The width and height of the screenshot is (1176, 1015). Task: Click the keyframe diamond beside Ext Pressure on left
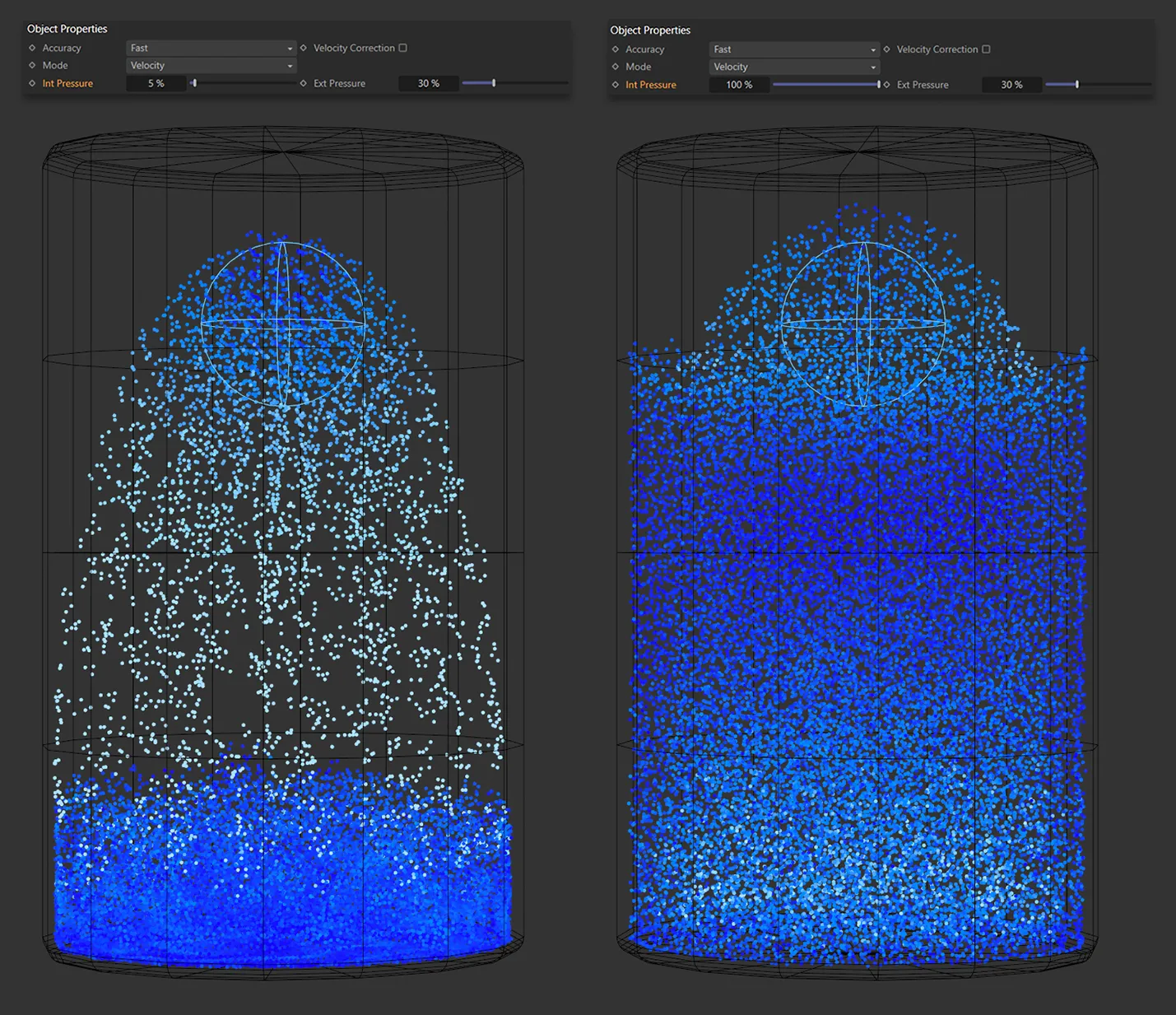tap(303, 82)
